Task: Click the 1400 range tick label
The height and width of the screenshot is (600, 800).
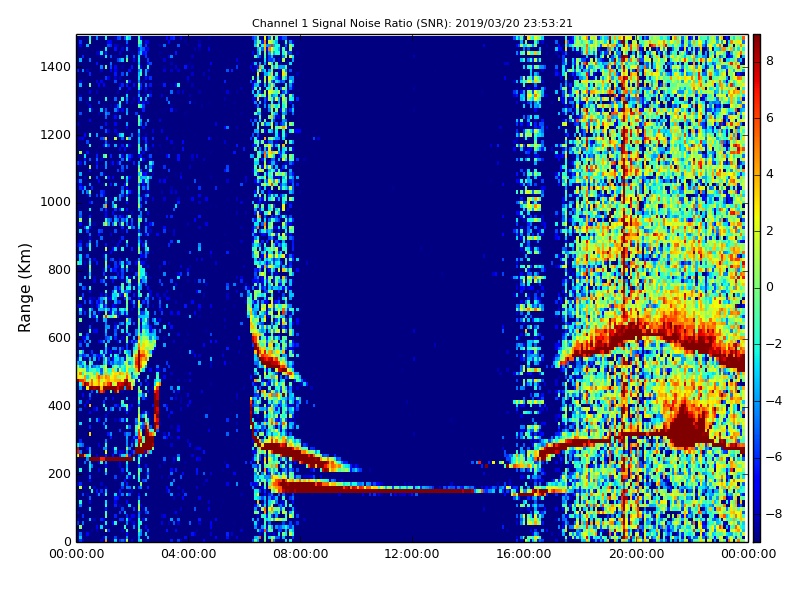Action: pos(56,67)
